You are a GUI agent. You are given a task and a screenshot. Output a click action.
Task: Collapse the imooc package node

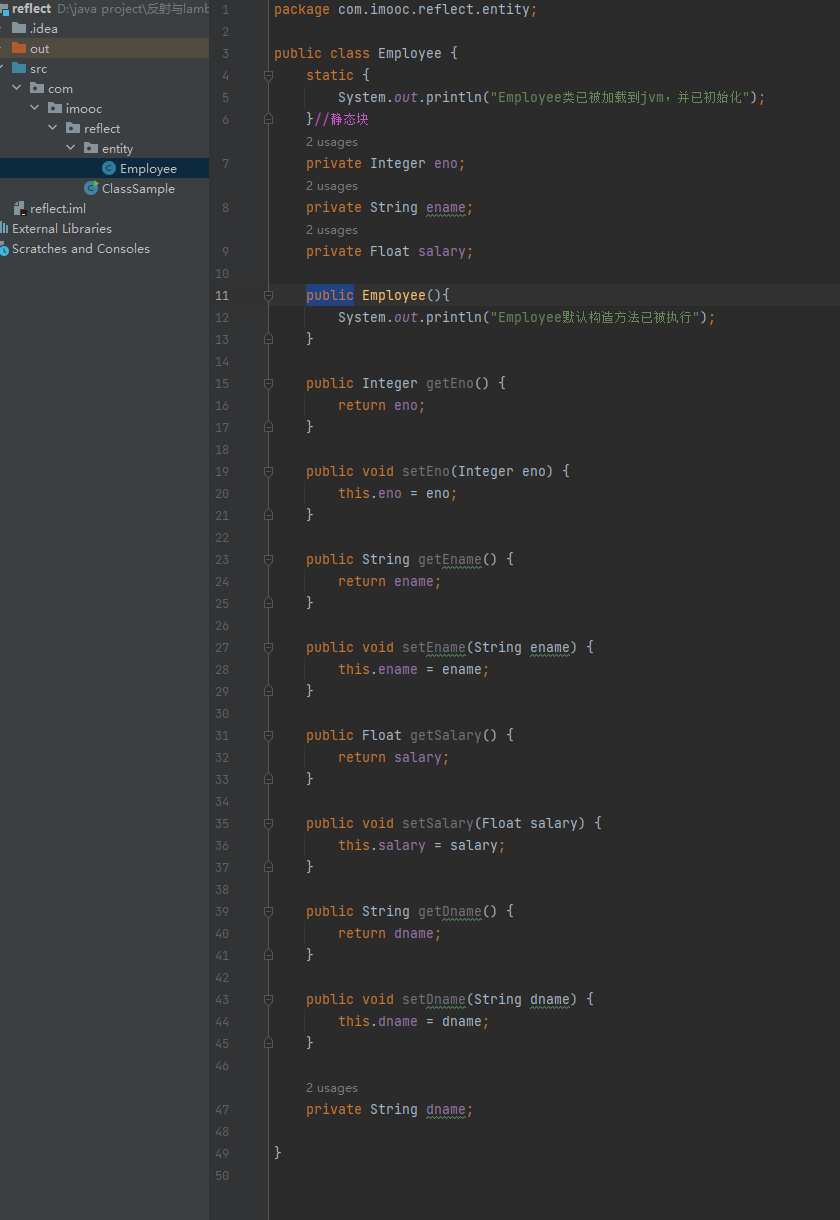[x=35, y=108]
